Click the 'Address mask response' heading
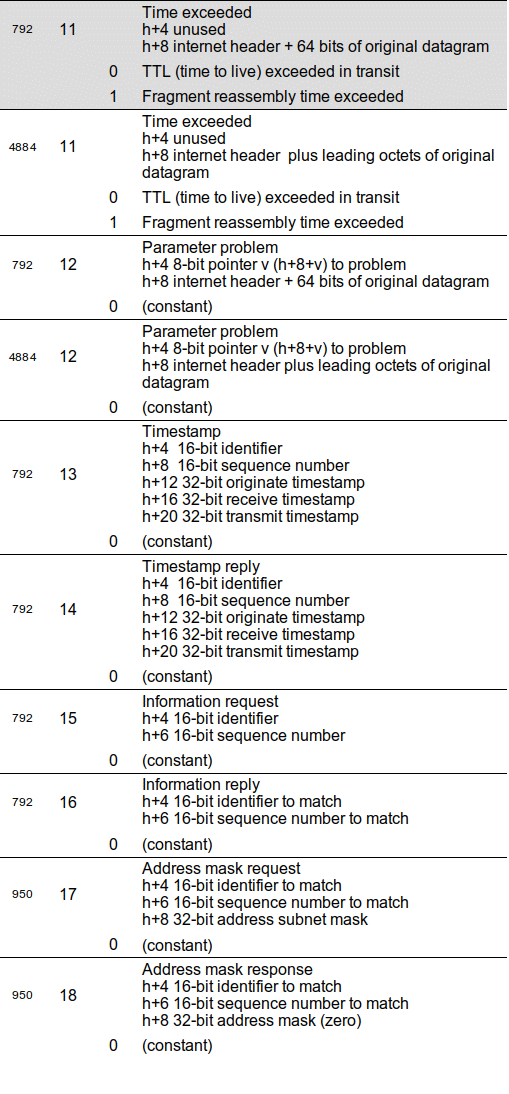The height and width of the screenshot is (1094, 509). (x=227, y=970)
